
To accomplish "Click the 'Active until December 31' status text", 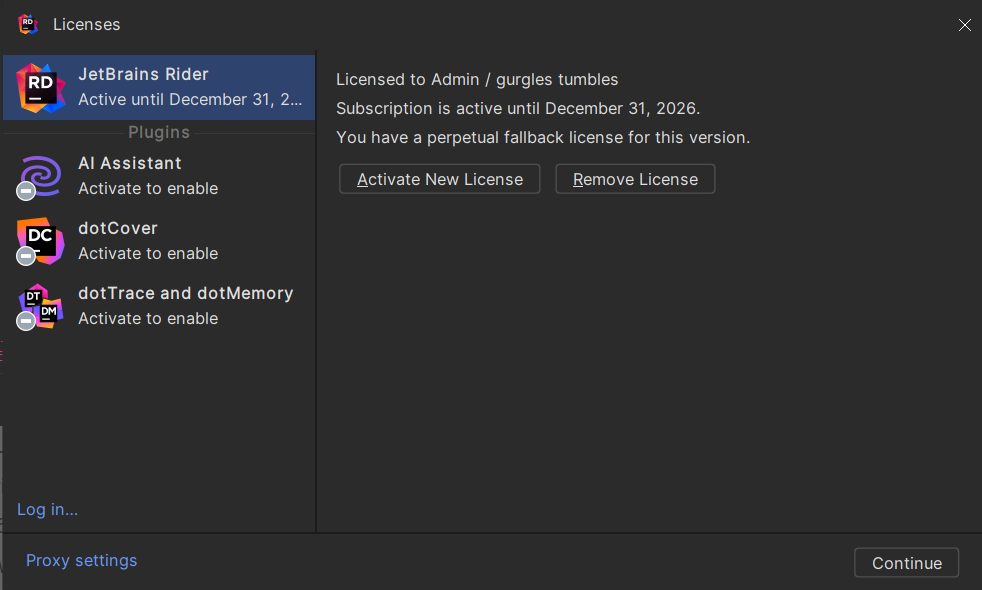I will pos(190,100).
